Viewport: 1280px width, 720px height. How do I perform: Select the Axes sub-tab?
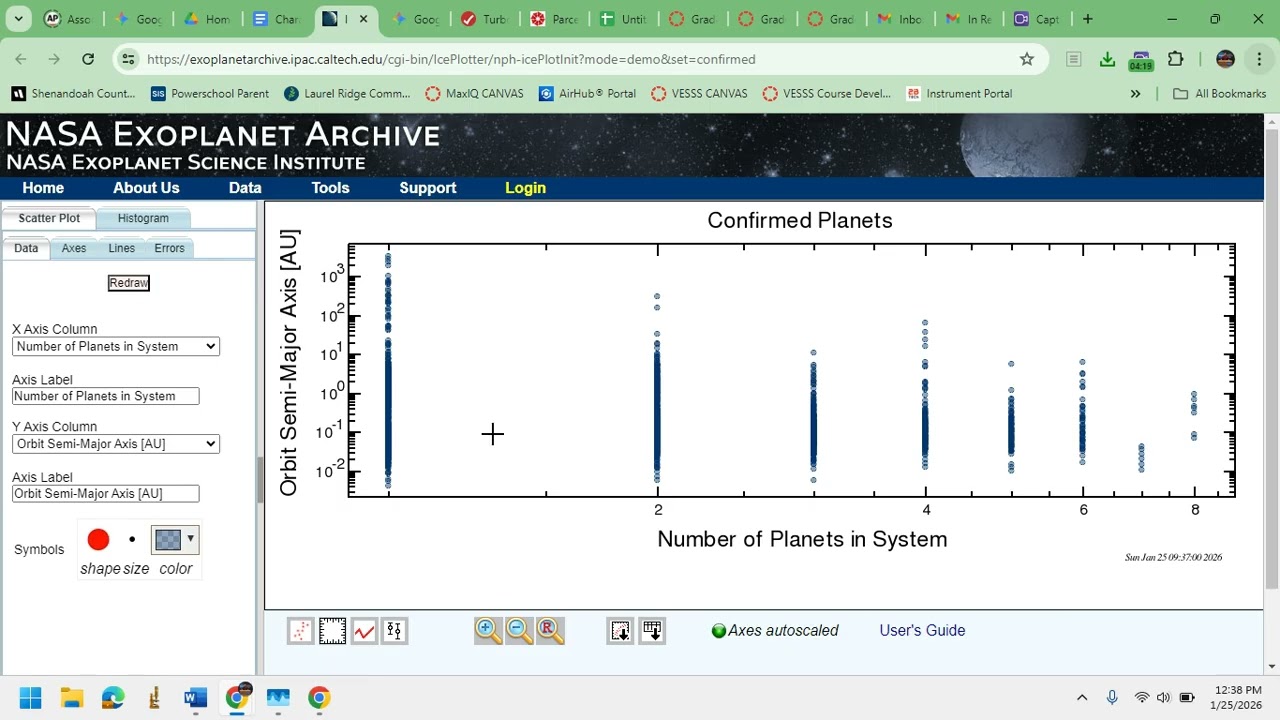click(74, 248)
